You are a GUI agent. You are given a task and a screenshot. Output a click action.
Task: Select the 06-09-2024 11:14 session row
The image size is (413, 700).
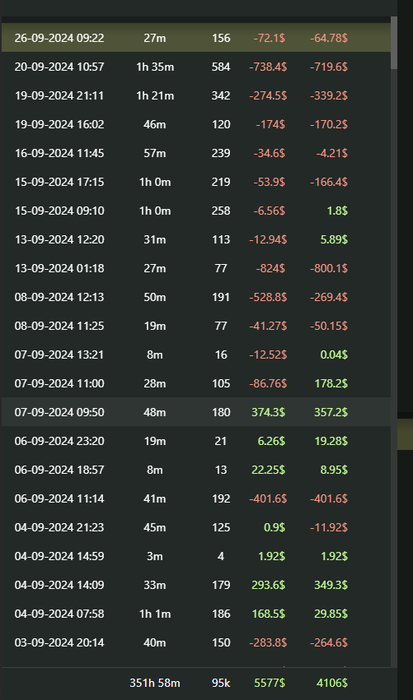coord(196,499)
